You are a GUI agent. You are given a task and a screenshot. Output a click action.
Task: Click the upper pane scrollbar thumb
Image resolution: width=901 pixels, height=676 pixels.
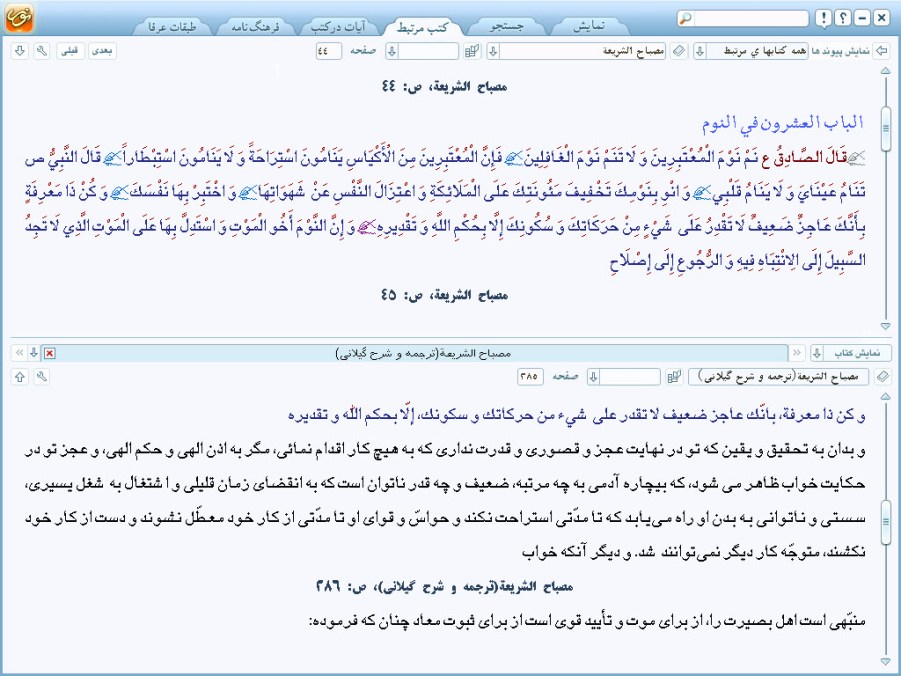[x=885, y=128]
